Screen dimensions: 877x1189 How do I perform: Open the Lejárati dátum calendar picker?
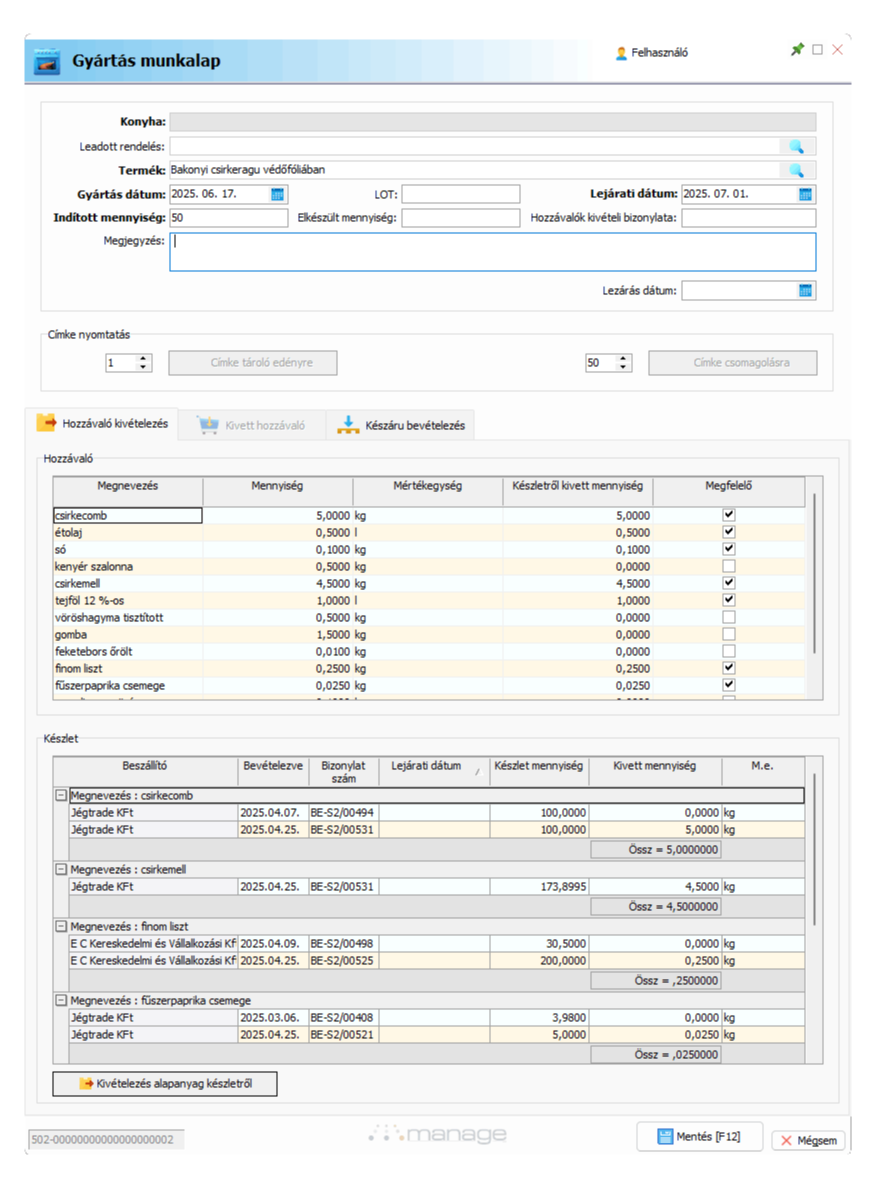(806, 194)
